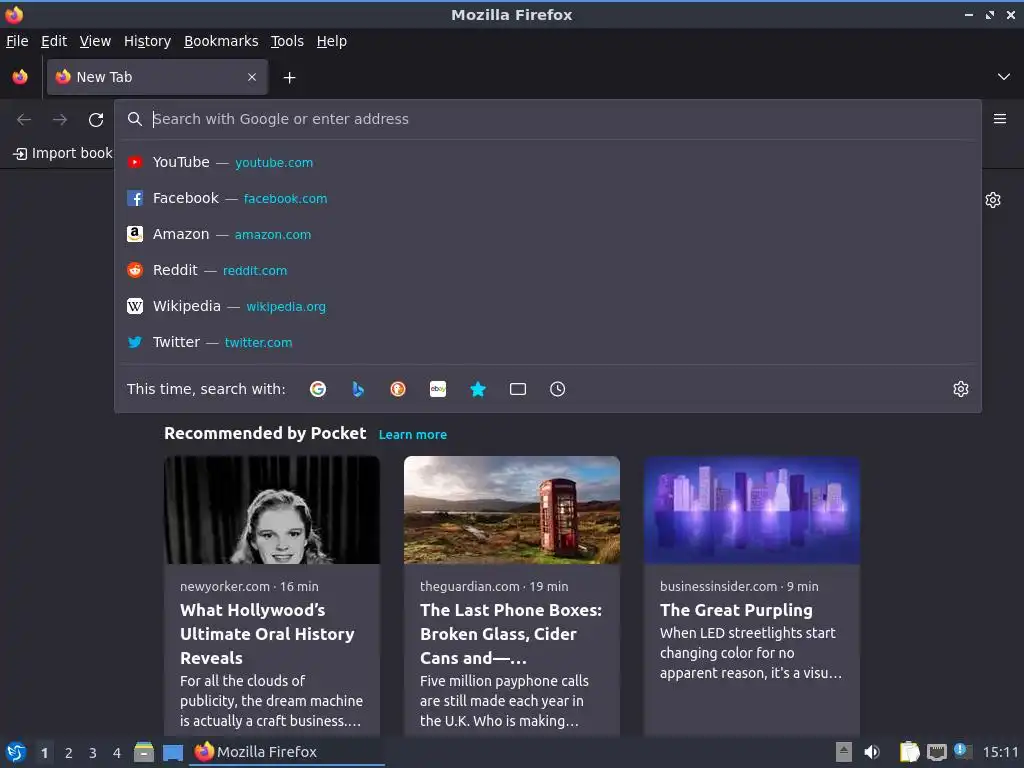The image size is (1024, 768).
Task: Open the file manager taskbar icon
Action: point(144,752)
